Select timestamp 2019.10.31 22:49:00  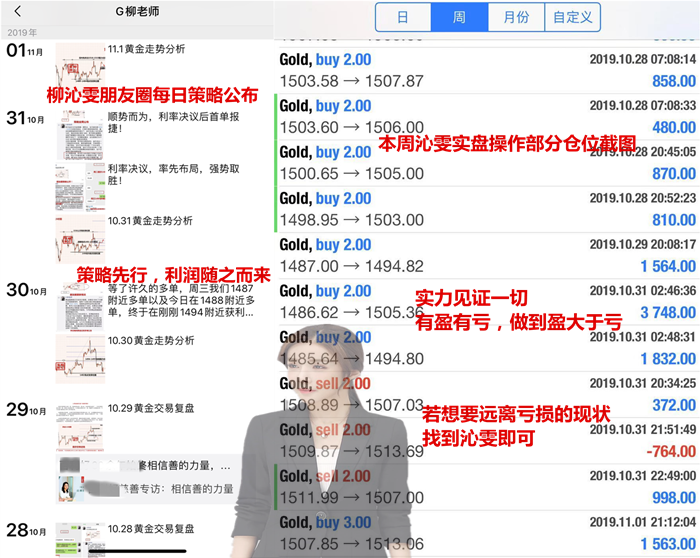643,476
